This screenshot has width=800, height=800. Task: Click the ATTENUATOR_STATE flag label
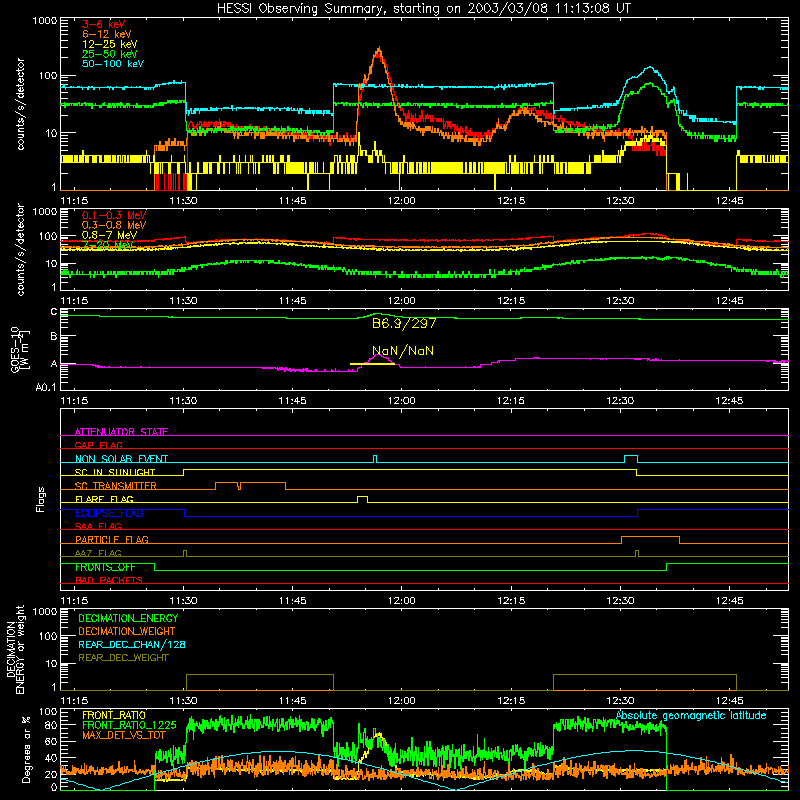point(121,432)
